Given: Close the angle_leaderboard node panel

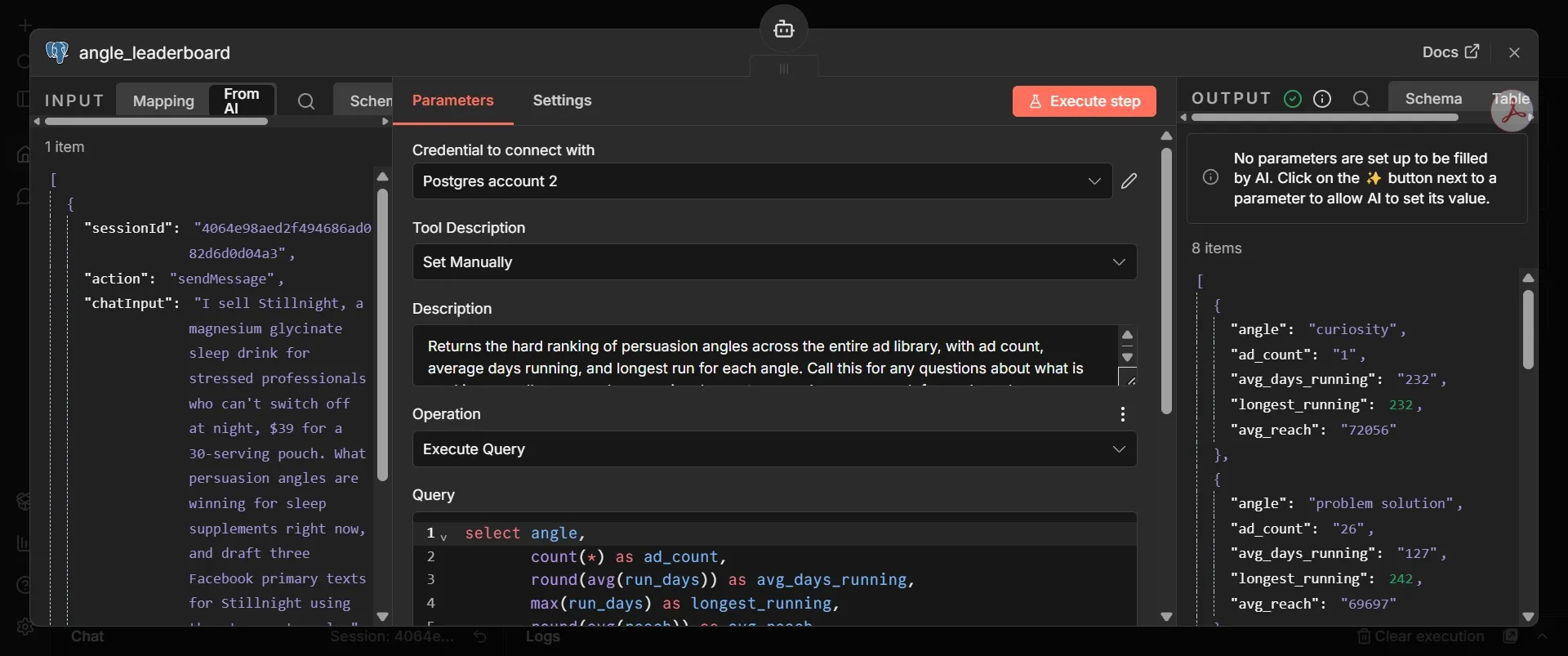Looking at the screenshot, I should [1515, 52].
